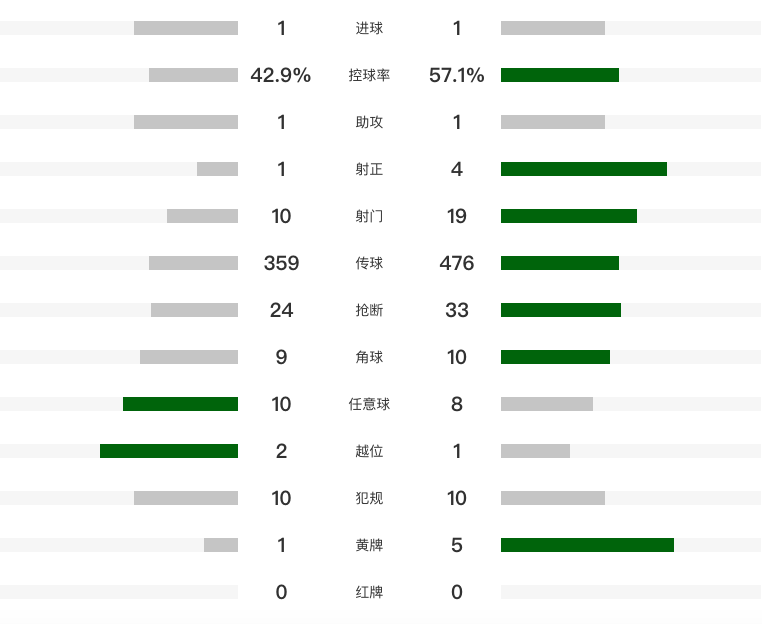The image size is (762, 624).
Task: Click the green bar for 5 yellow cards
Action: [x=587, y=545]
